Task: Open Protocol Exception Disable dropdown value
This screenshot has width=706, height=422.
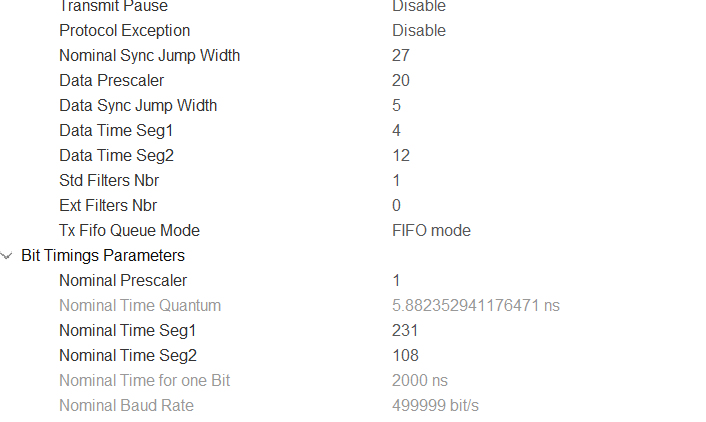Action: point(419,31)
